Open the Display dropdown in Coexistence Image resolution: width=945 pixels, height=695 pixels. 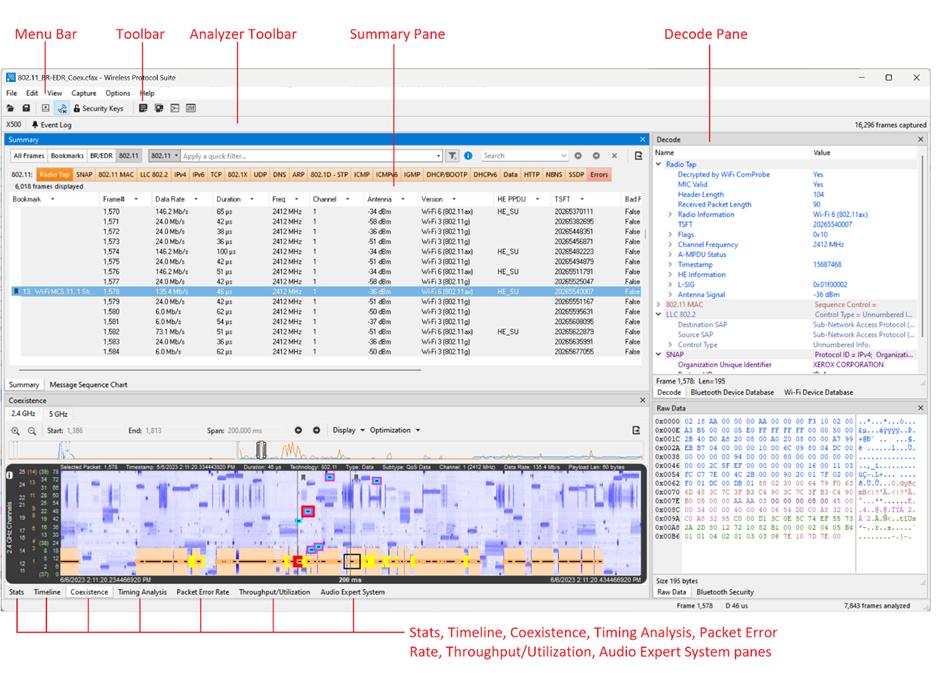tap(348, 430)
